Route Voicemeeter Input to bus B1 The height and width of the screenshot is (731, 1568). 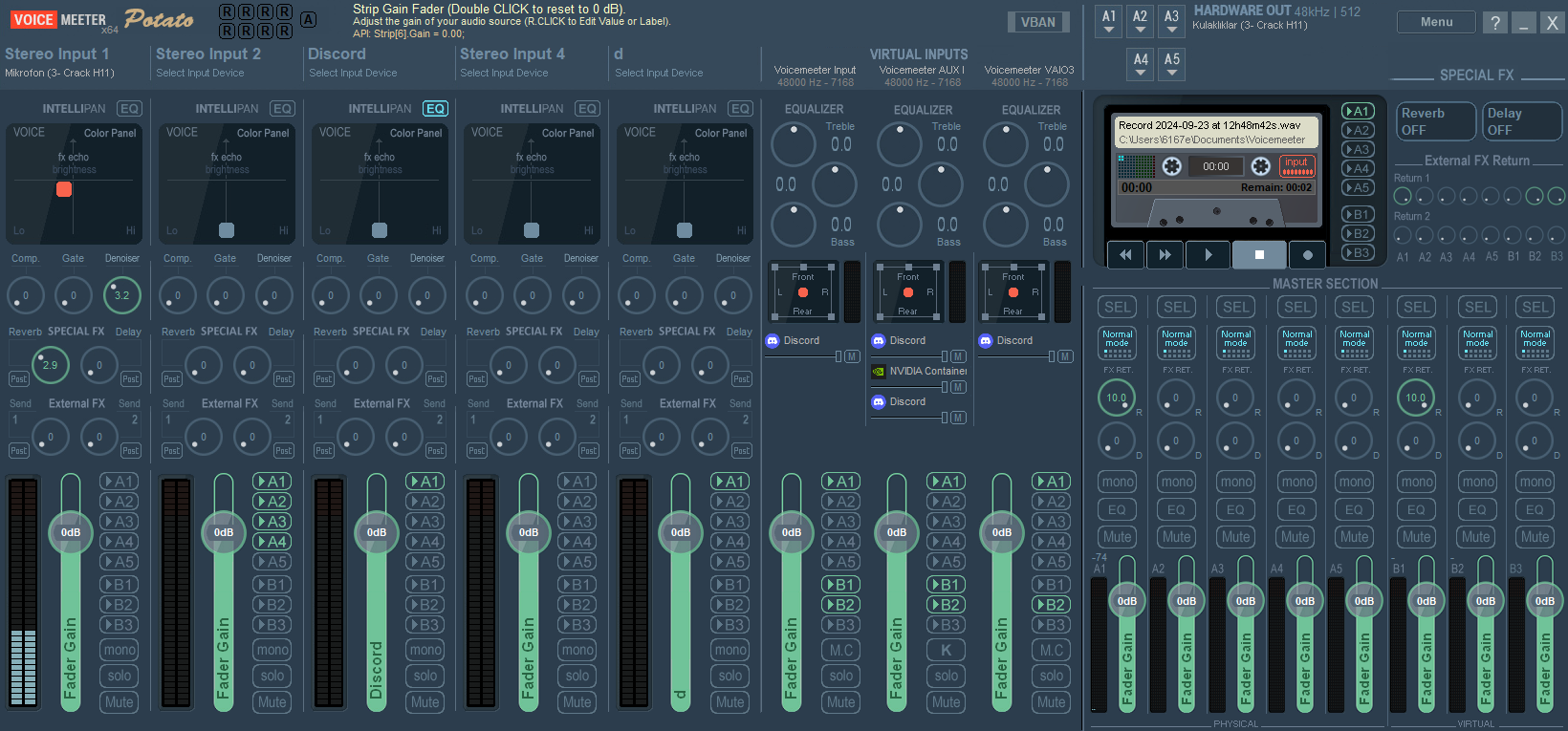[x=841, y=585]
